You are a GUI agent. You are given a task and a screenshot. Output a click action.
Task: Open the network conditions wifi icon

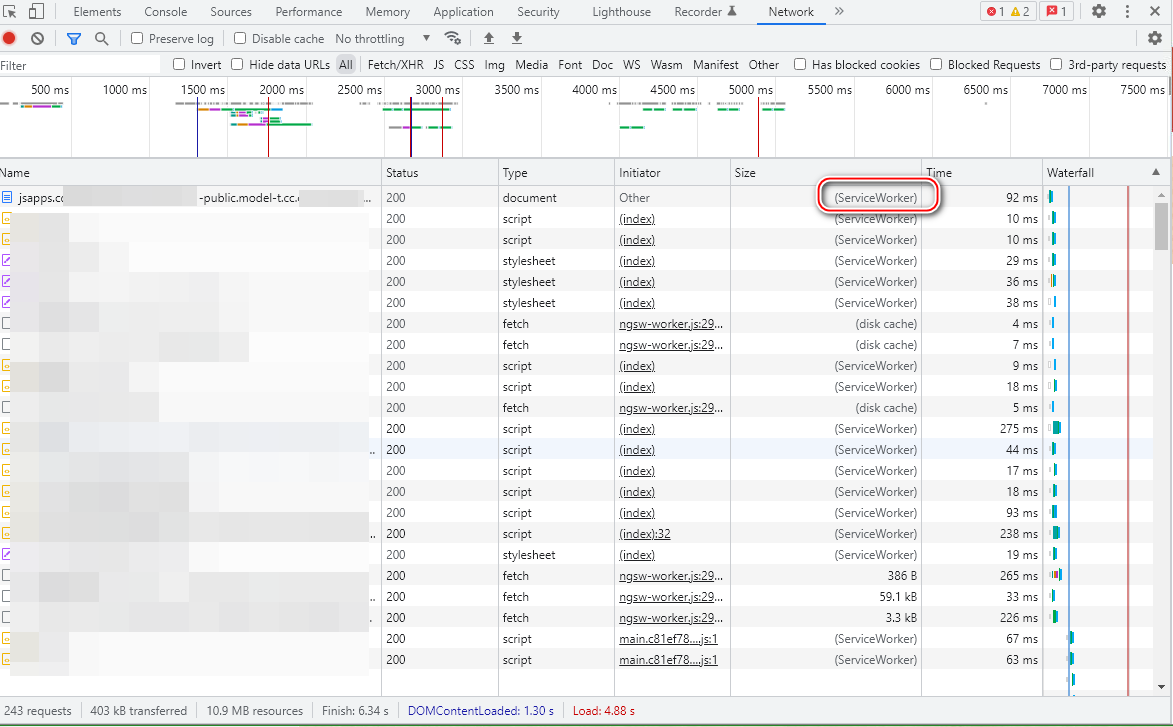(453, 38)
